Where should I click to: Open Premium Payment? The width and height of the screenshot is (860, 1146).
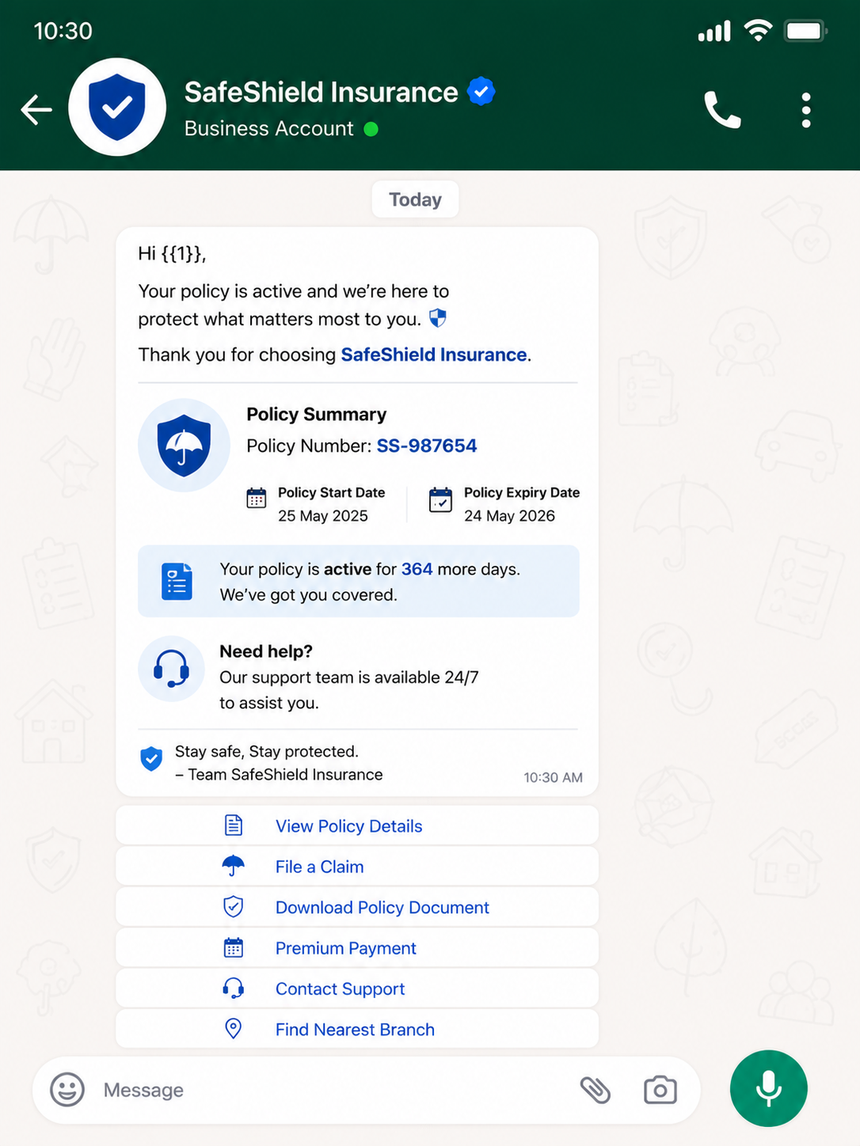pyautogui.click(x=357, y=948)
